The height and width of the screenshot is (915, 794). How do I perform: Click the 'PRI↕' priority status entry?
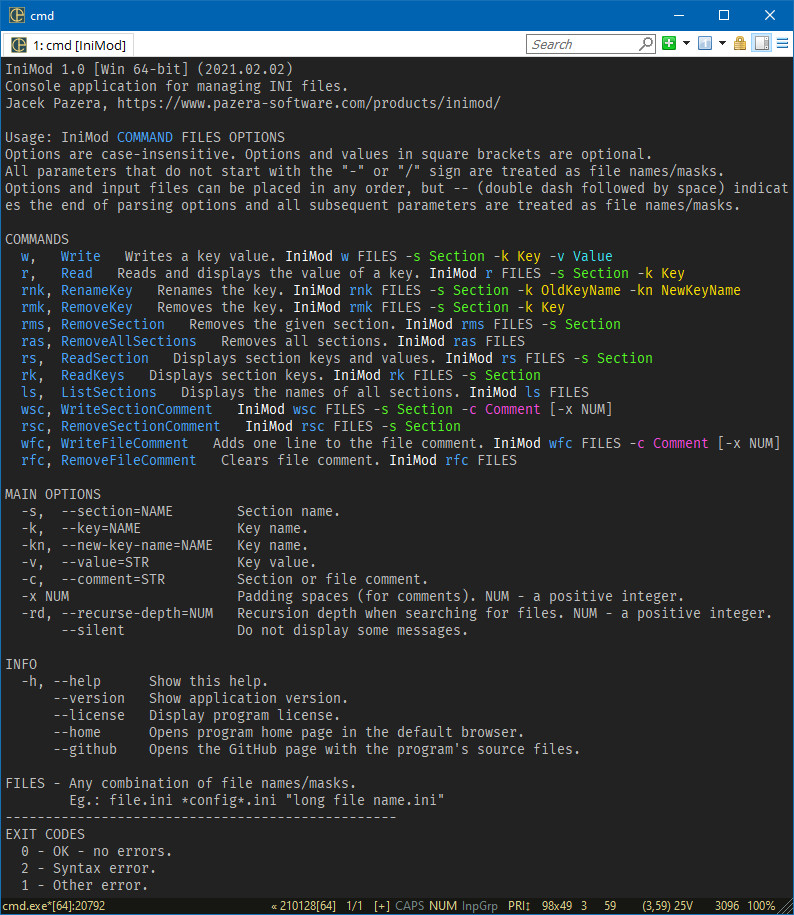(519, 906)
